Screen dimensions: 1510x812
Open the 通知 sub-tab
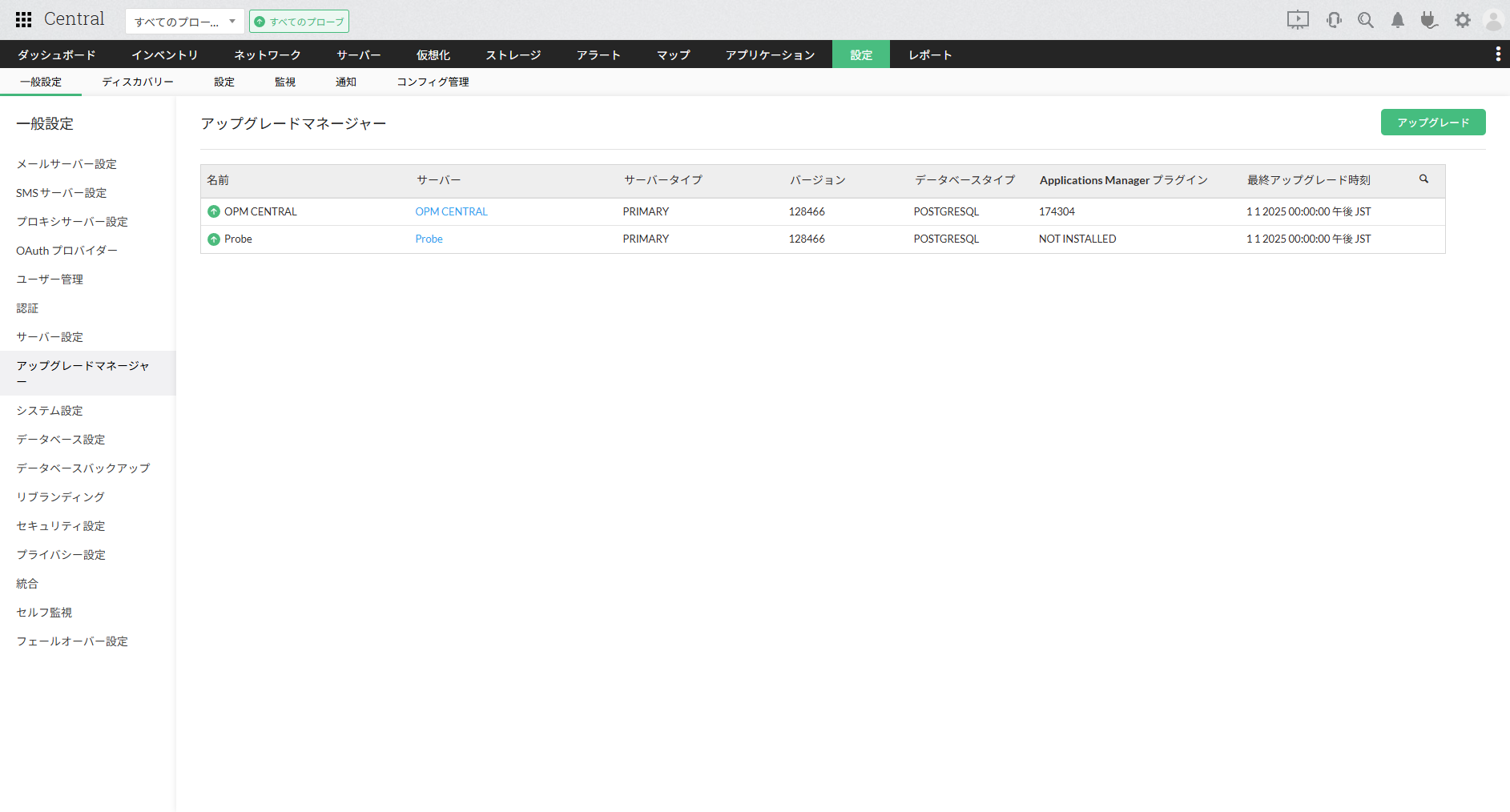click(346, 82)
